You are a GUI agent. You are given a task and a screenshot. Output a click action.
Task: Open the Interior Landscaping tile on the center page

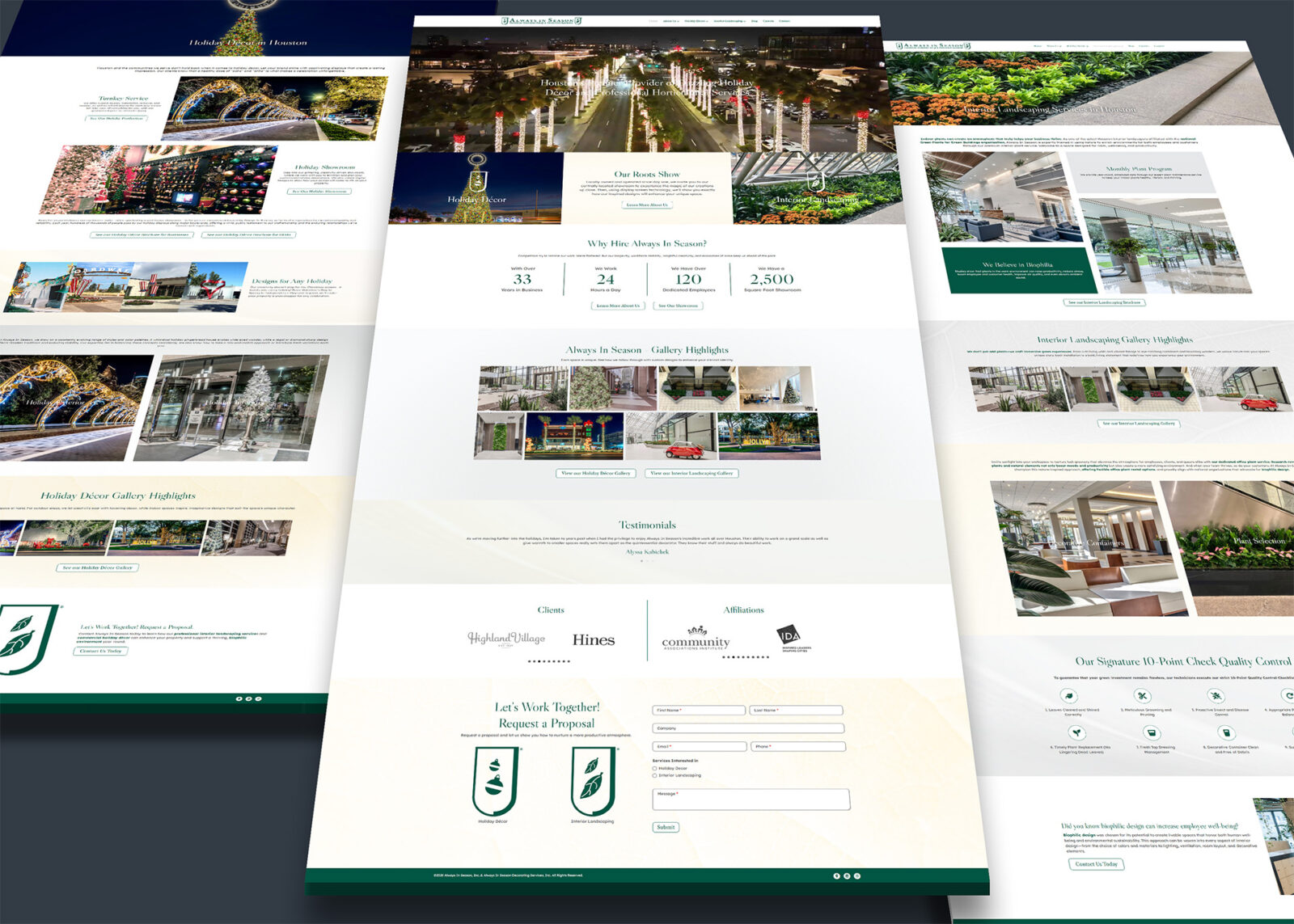[816, 188]
